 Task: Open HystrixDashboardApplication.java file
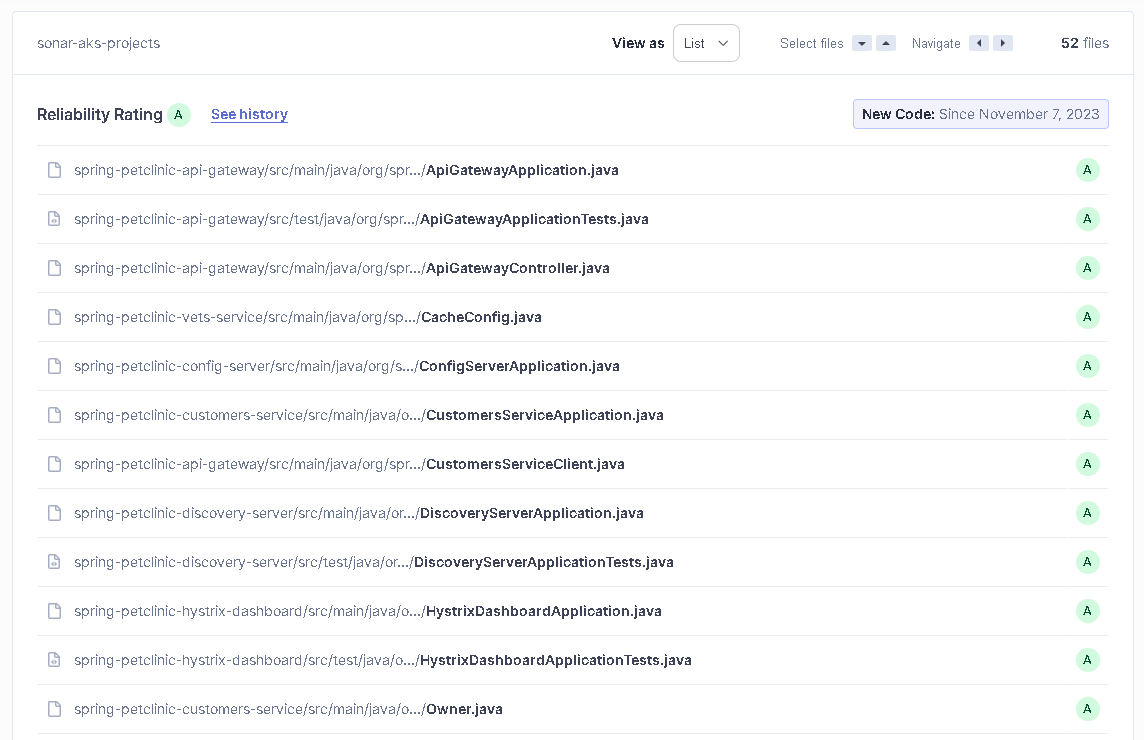[x=368, y=611]
